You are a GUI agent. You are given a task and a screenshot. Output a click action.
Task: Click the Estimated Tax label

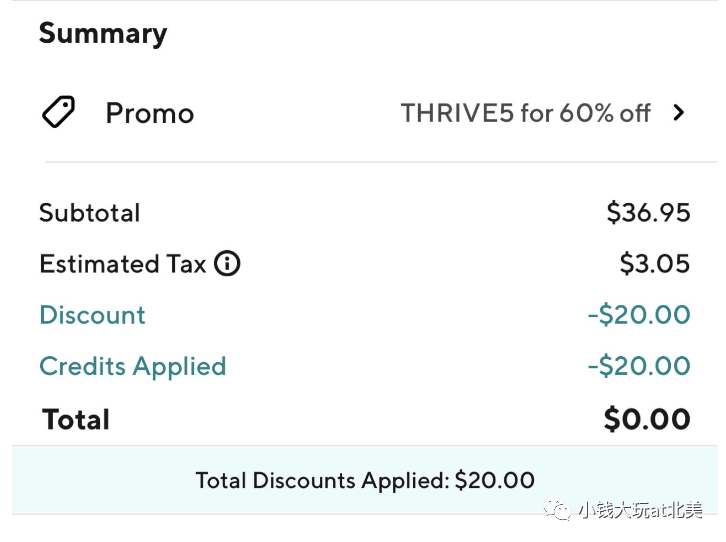pyautogui.click(x=123, y=264)
